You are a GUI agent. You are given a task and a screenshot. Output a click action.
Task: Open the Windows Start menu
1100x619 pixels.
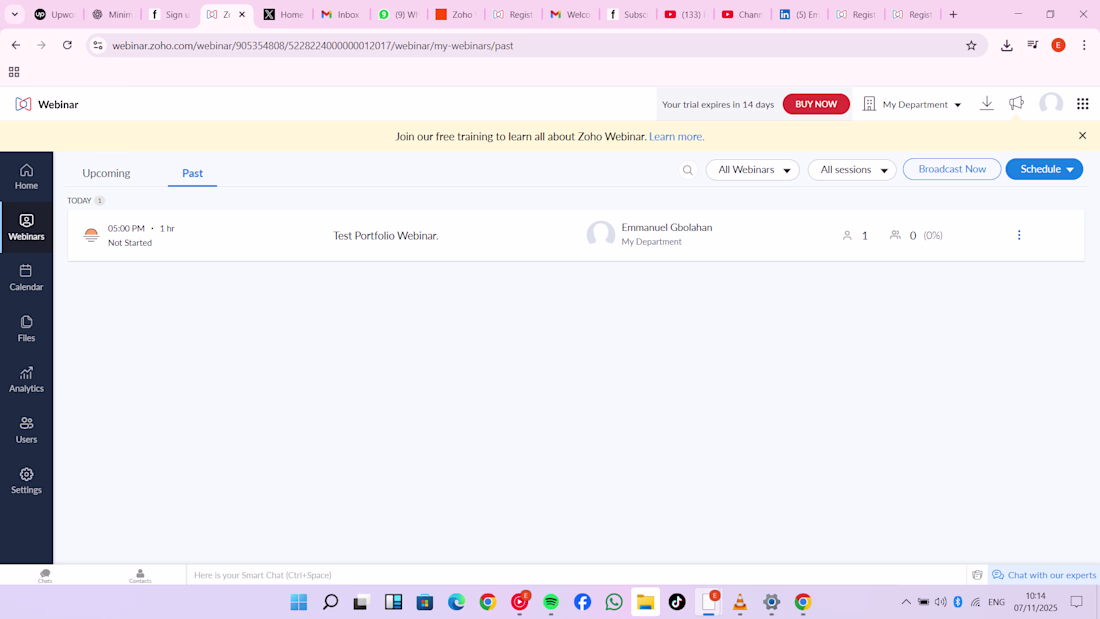point(299,602)
